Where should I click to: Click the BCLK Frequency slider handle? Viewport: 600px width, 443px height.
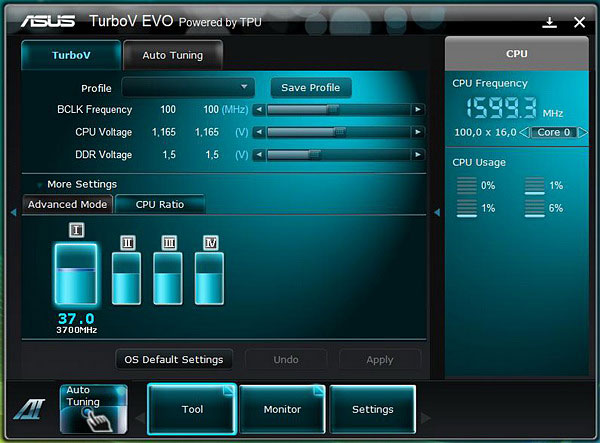pos(333,110)
